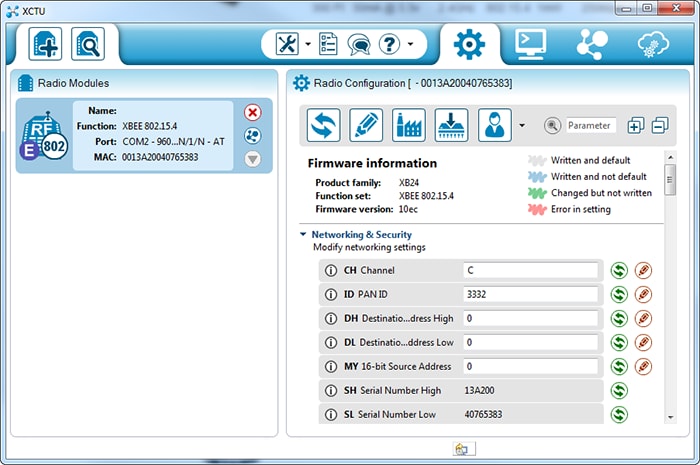Viewport: 700px width, 465px height.
Task: Write the PAN ID parameter with pencil
Action: click(x=643, y=294)
